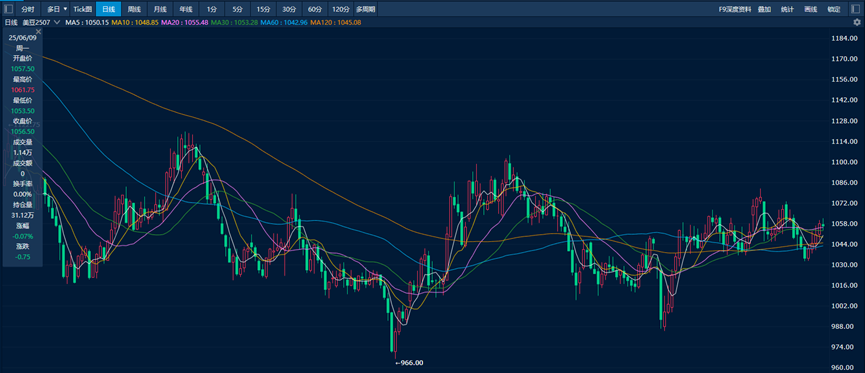This screenshot has width=865, height=373.
Task: Choose the 5分 minute interval
Action: (237, 9)
